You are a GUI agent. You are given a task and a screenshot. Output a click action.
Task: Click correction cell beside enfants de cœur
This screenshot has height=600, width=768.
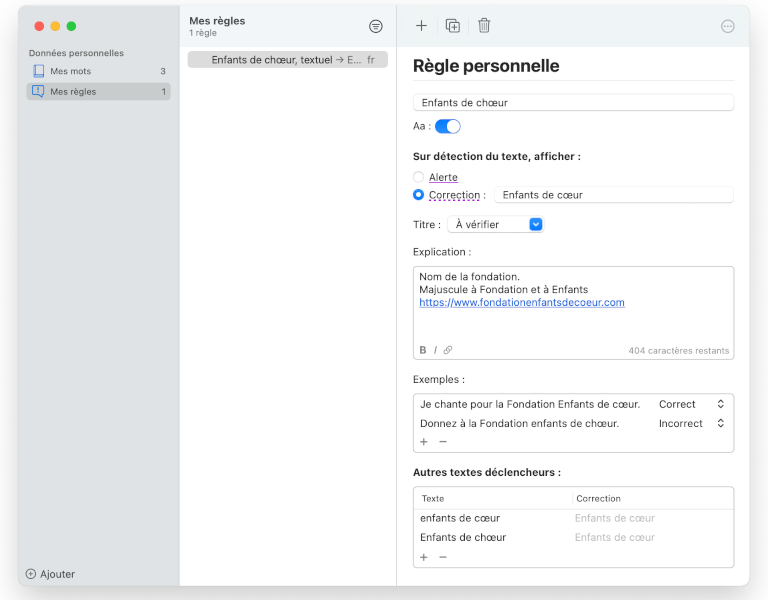(x=615, y=518)
